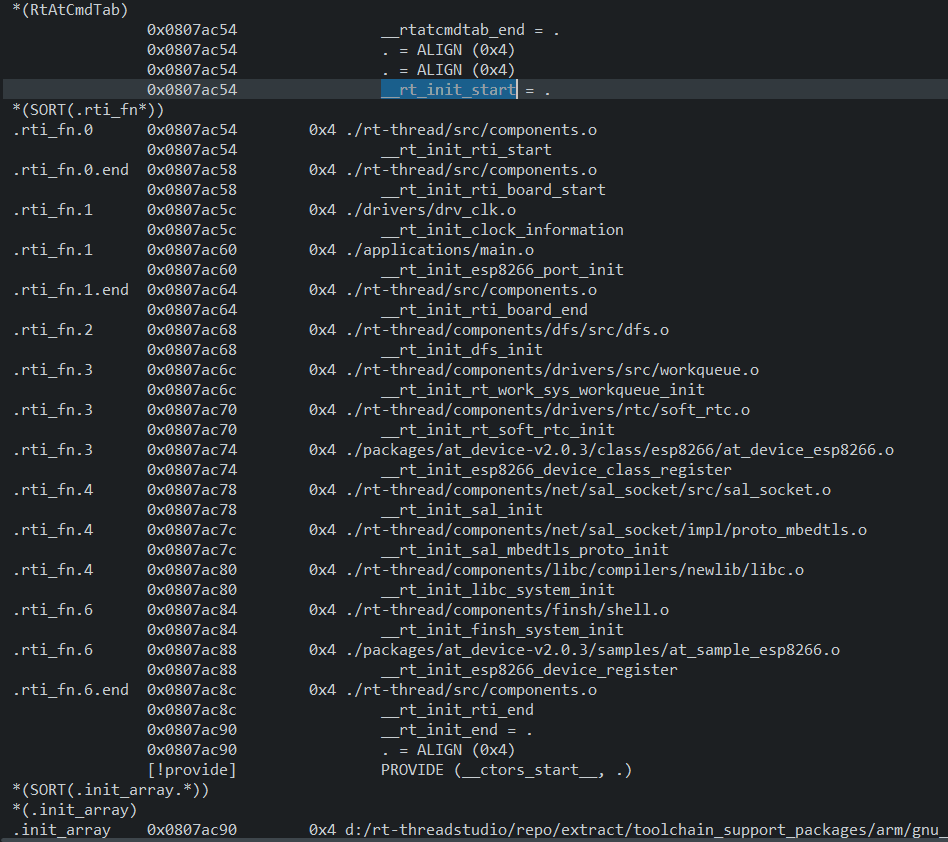
Task: Click the workqueue.o file path
Action: click(552, 369)
